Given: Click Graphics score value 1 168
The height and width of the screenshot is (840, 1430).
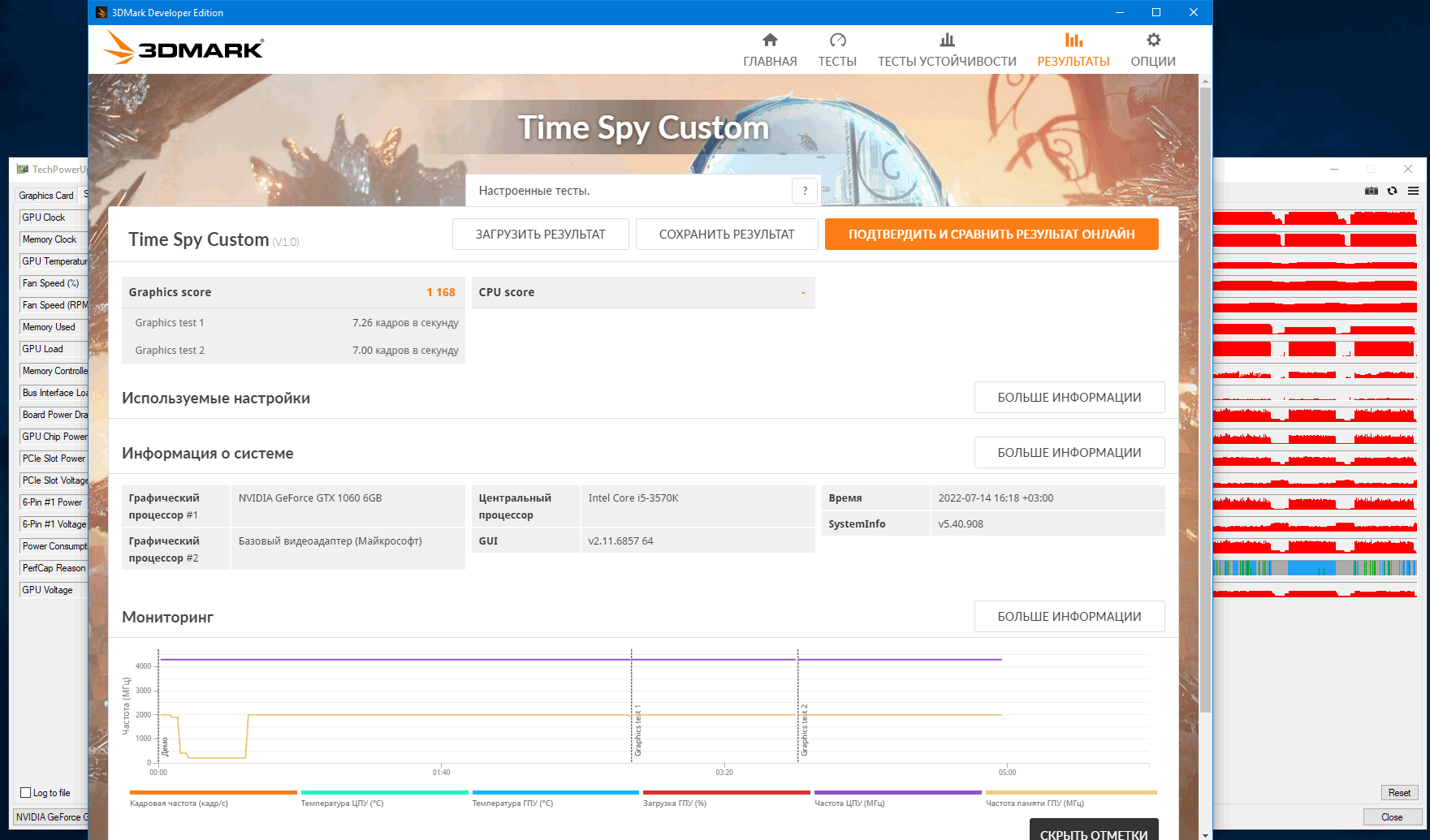Looking at the screenshot, I should click(x=441, y=292).
